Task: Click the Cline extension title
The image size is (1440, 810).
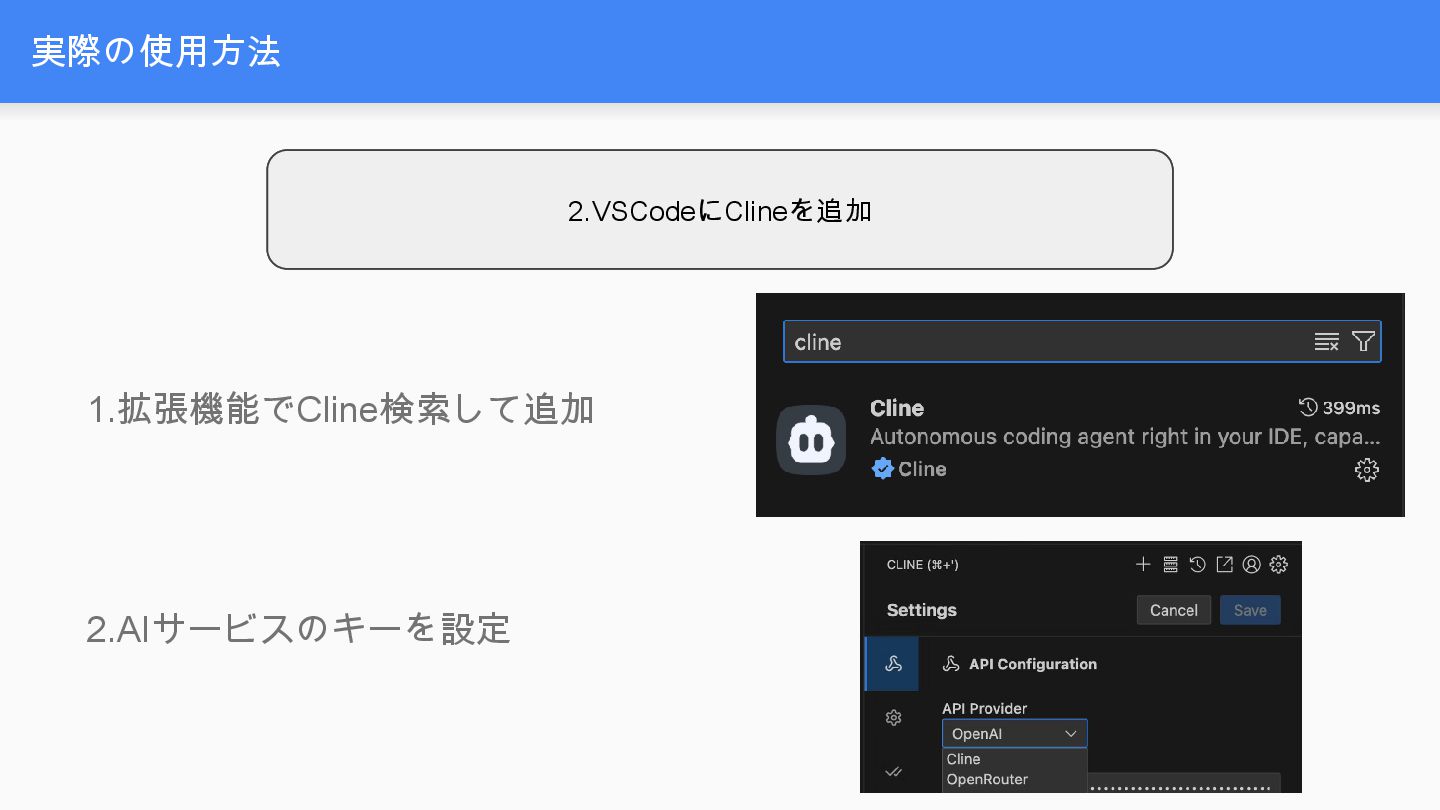Action: [897, 408]
